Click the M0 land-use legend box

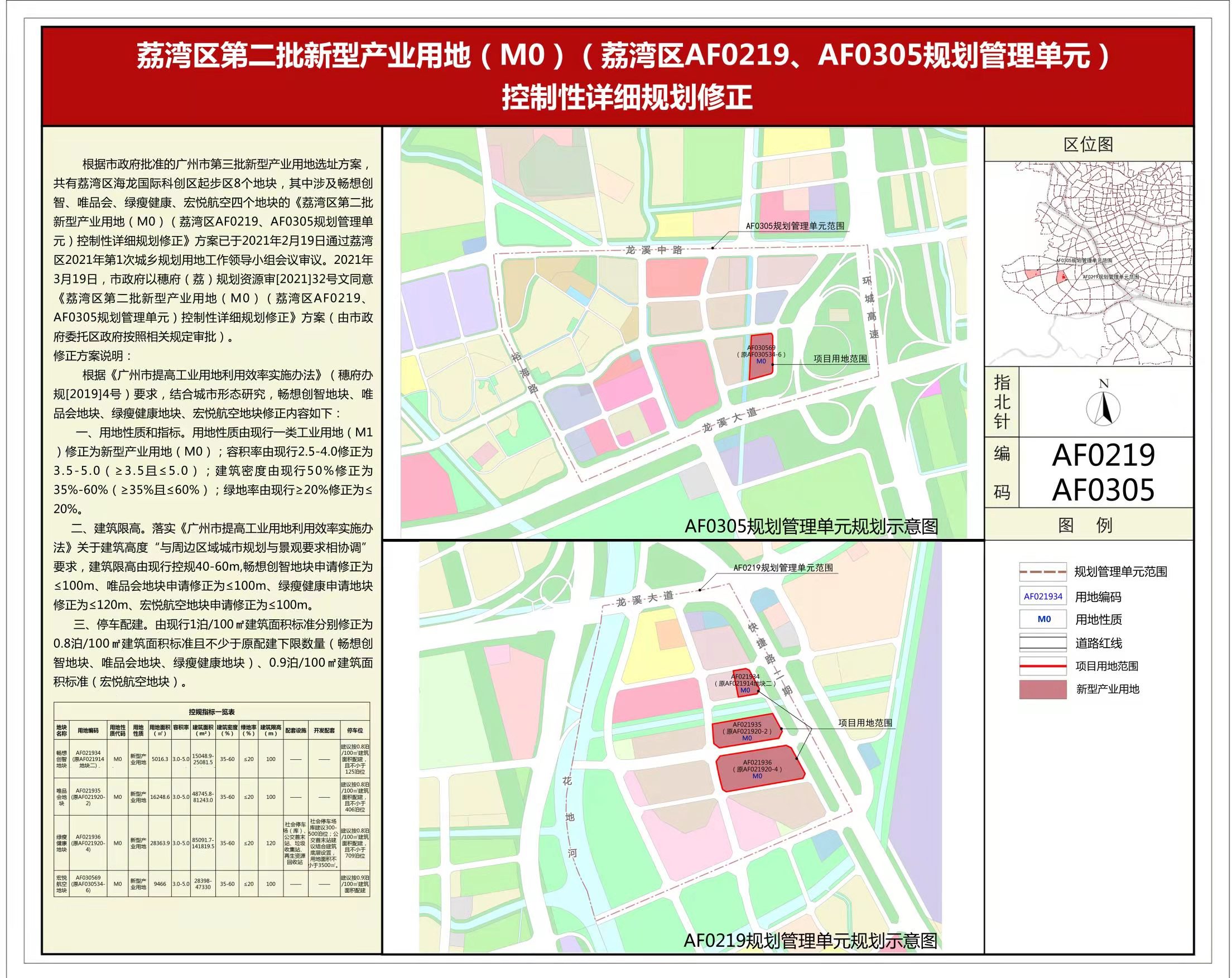[x=1043, y=619]
